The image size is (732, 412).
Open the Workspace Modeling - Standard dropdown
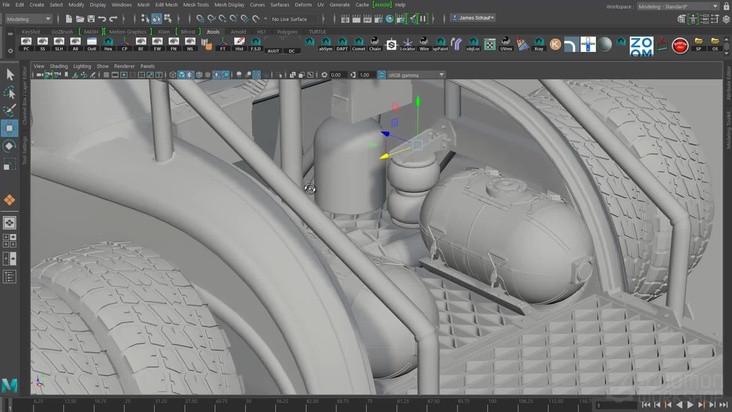678,7
